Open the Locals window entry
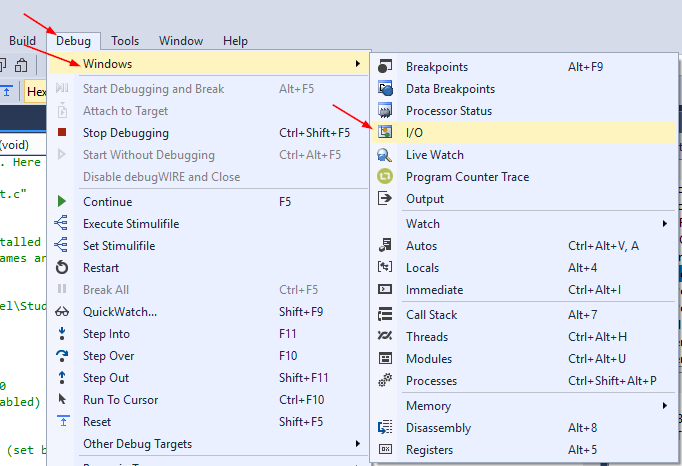The height and width of the screenshot is (466, 682). (524, 268)
